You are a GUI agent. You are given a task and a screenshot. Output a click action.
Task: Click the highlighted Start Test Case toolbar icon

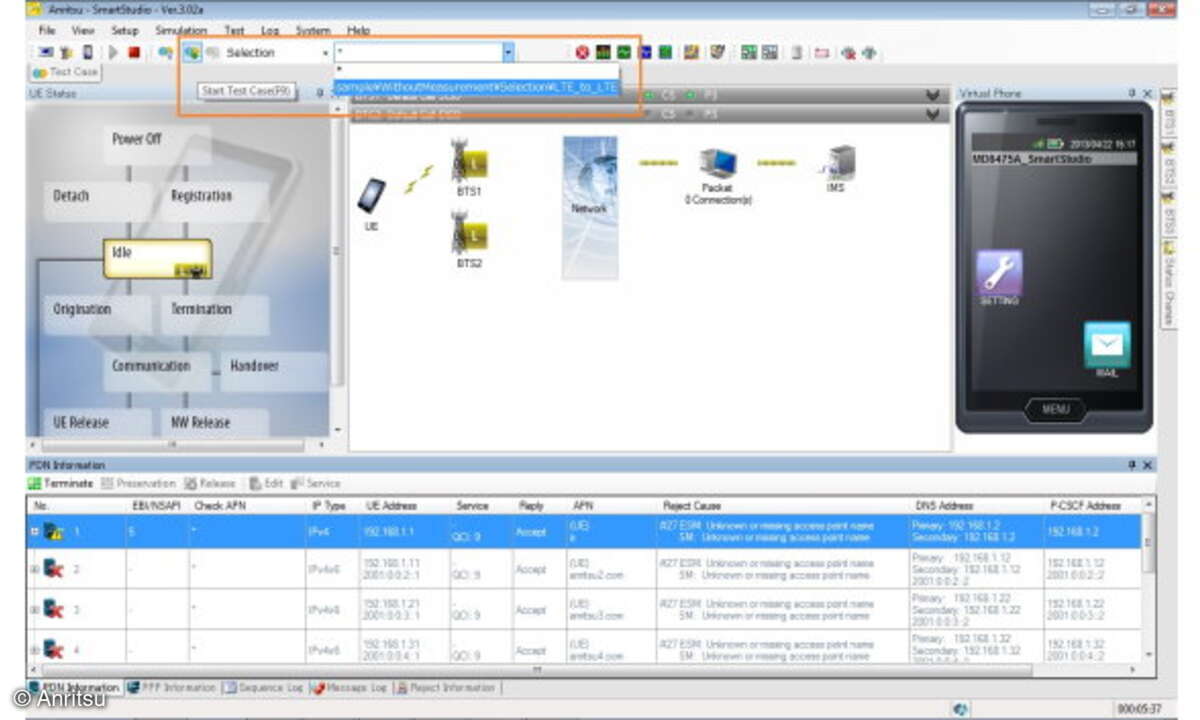(193, 52)
